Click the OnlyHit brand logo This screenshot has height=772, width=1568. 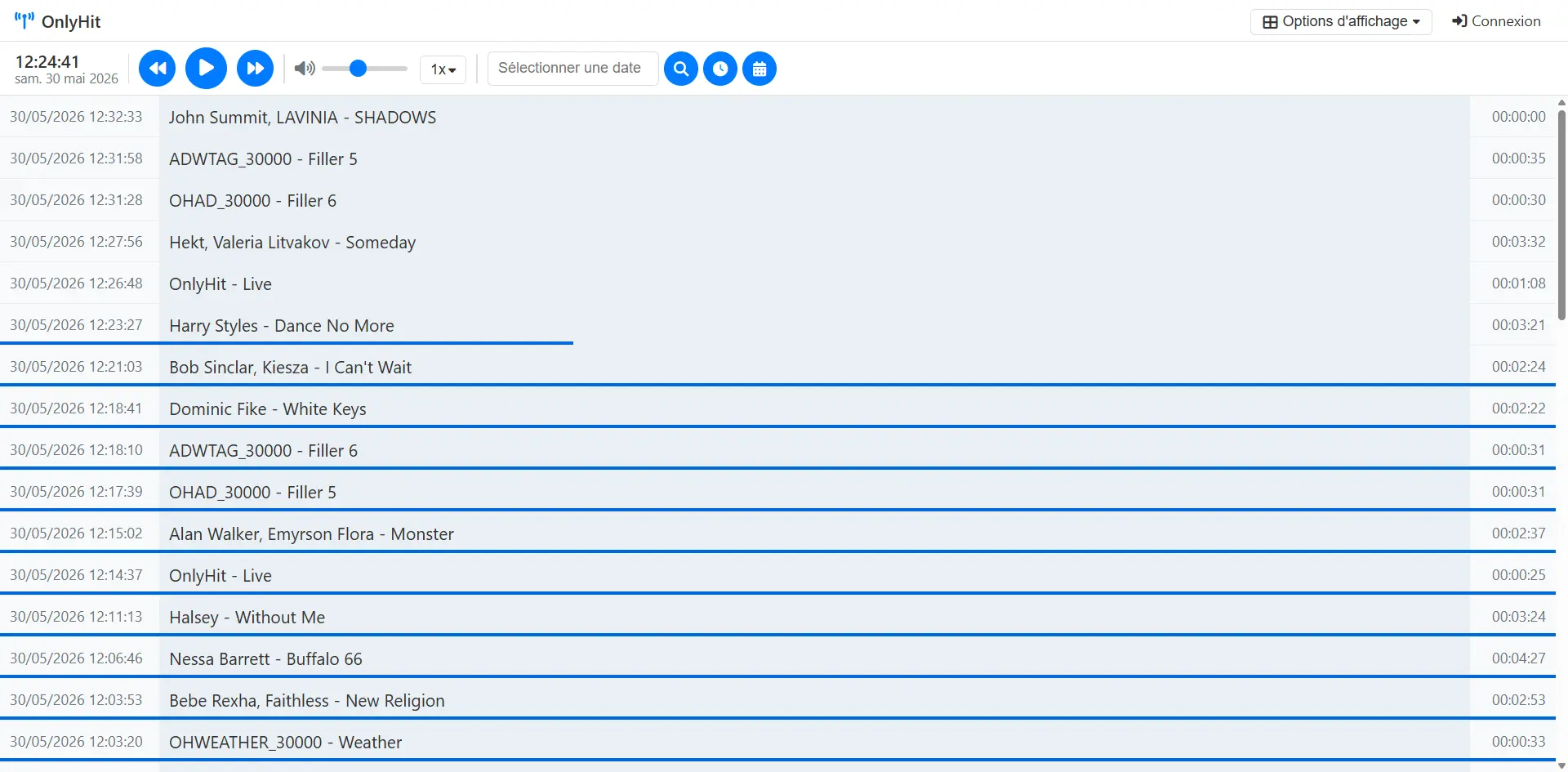[58, 21]
